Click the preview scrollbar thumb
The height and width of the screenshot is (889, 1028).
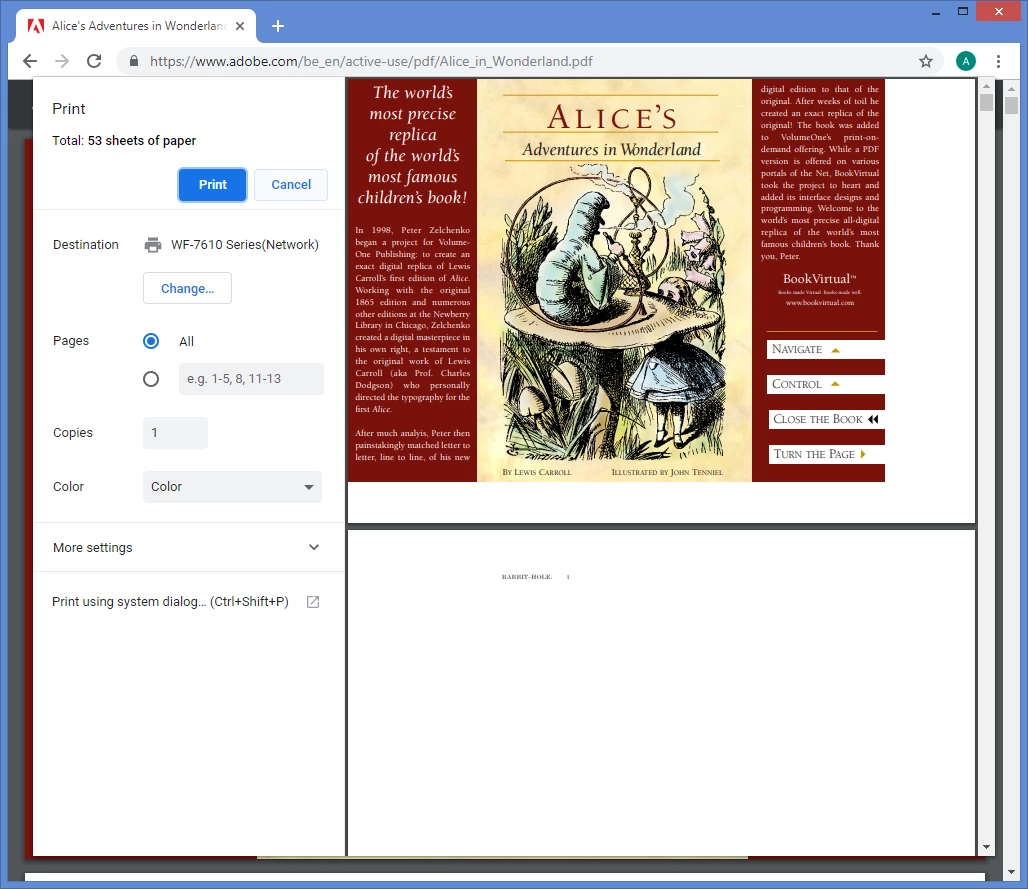point(986,102)
